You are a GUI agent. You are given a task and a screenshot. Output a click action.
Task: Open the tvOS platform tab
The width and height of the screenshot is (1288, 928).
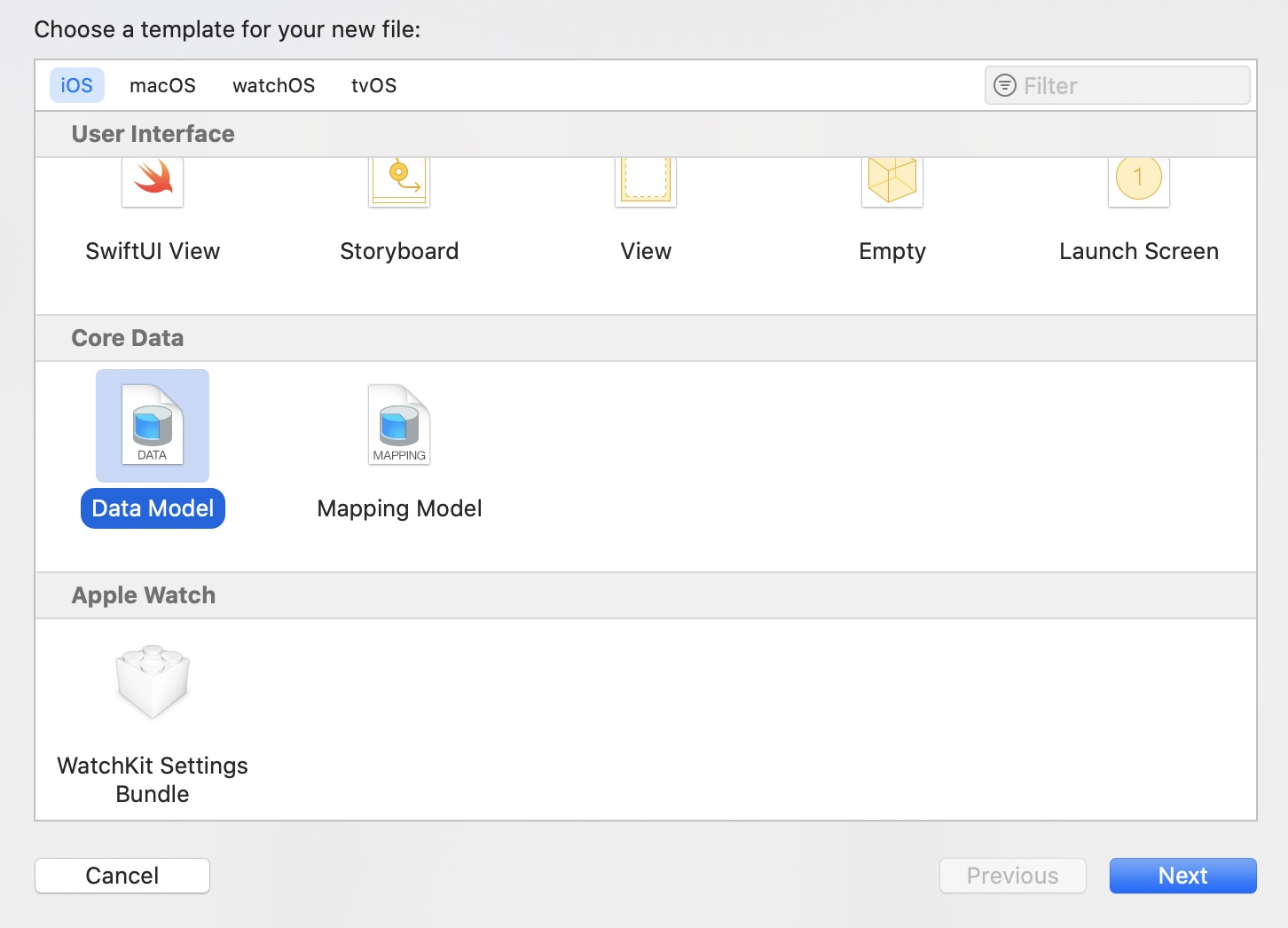[373, 85]
